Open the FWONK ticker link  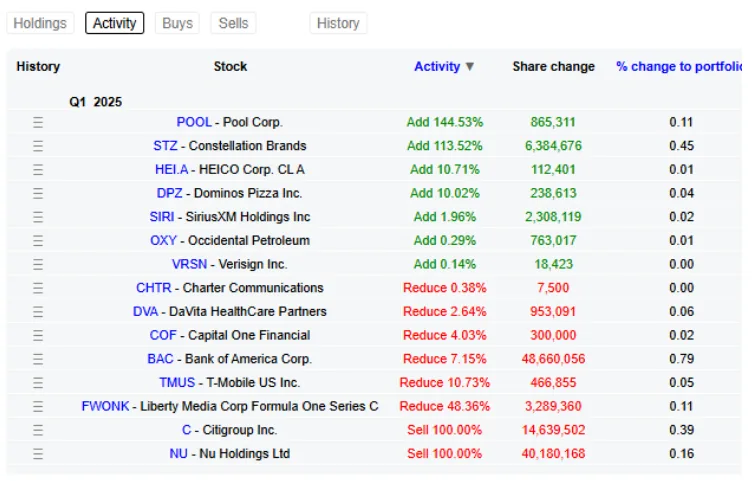click(x=105, y=406)
